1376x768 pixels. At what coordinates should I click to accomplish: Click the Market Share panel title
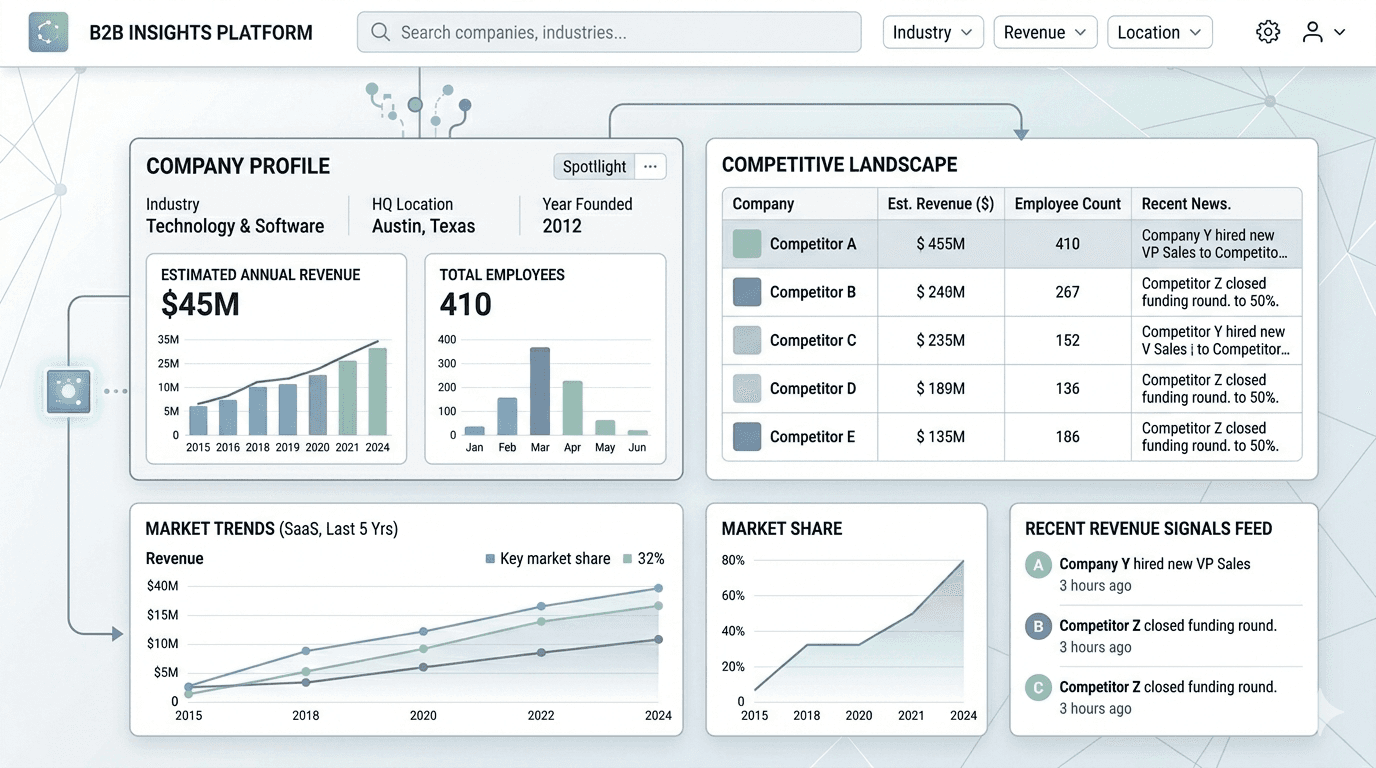pos(782,529)
